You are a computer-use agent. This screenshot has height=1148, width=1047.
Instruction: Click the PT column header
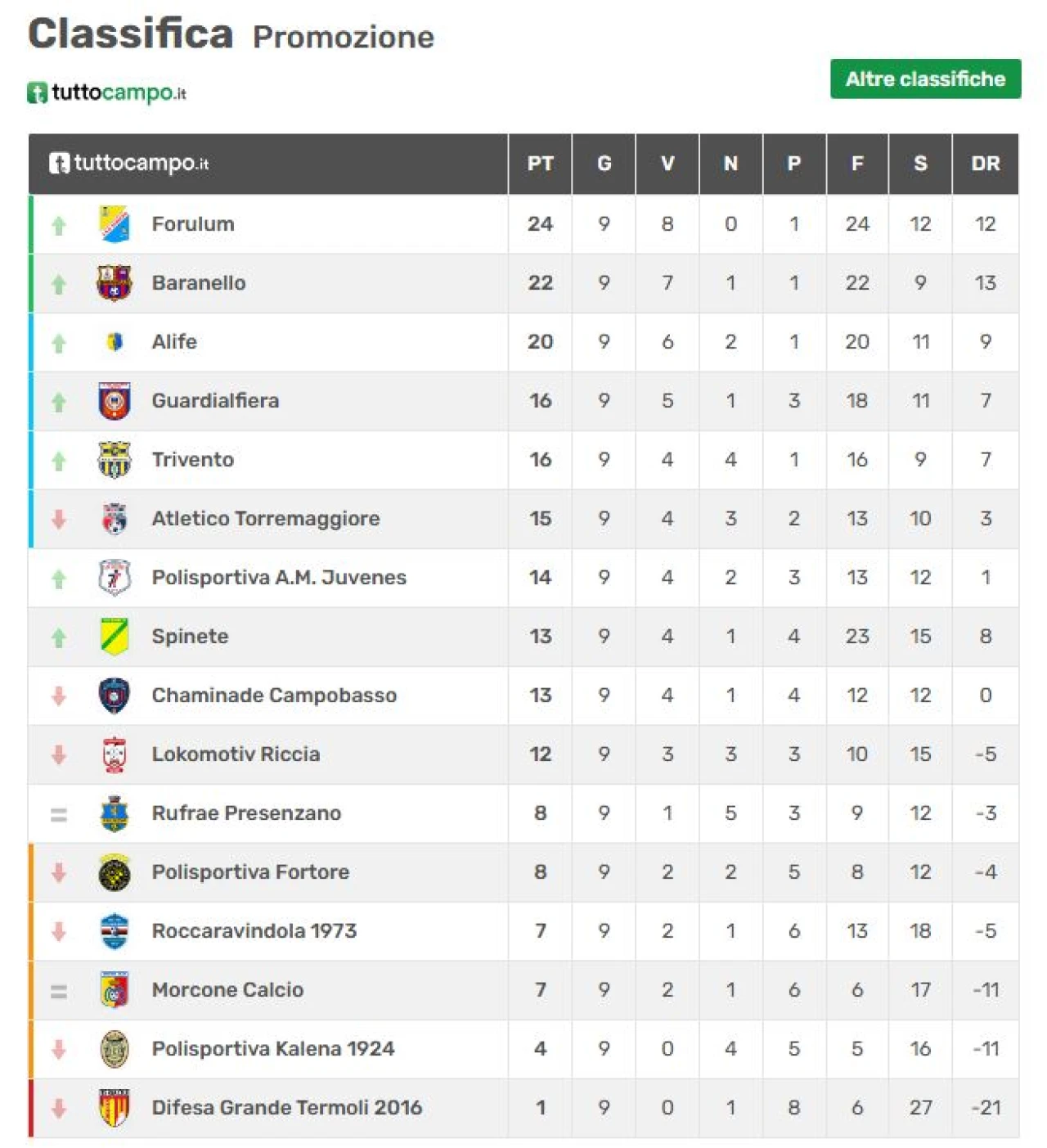click(540, 164)
